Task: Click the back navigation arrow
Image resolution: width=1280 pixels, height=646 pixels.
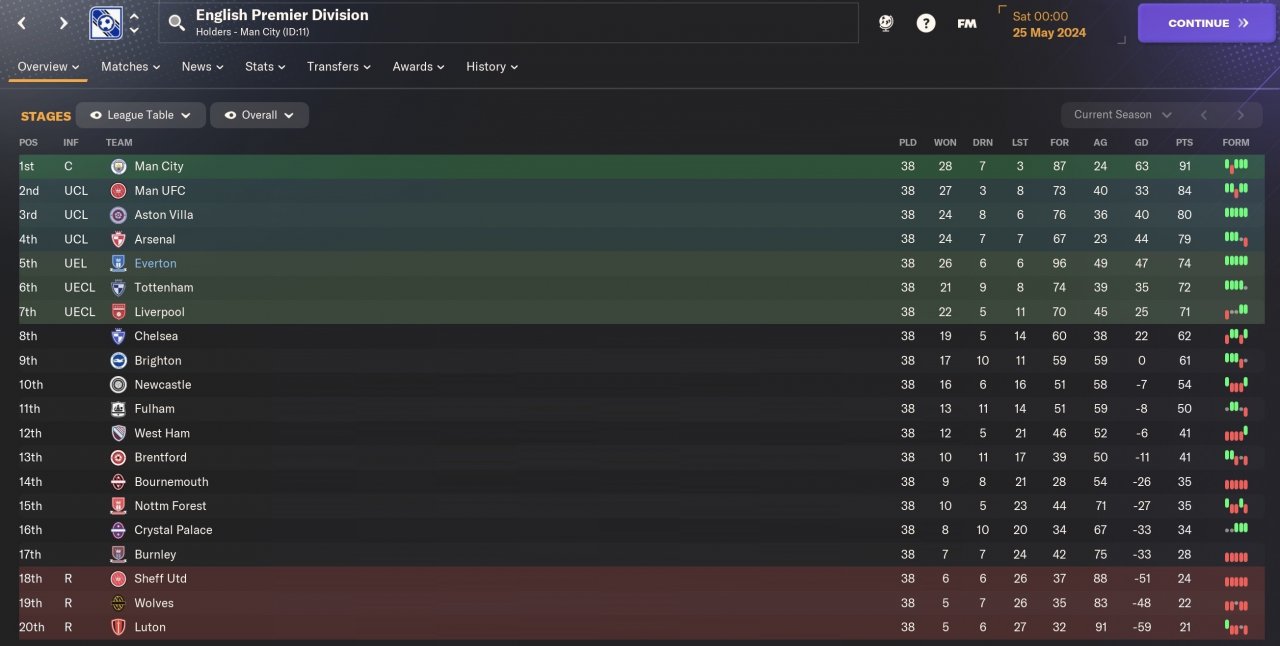Action: 22,23
